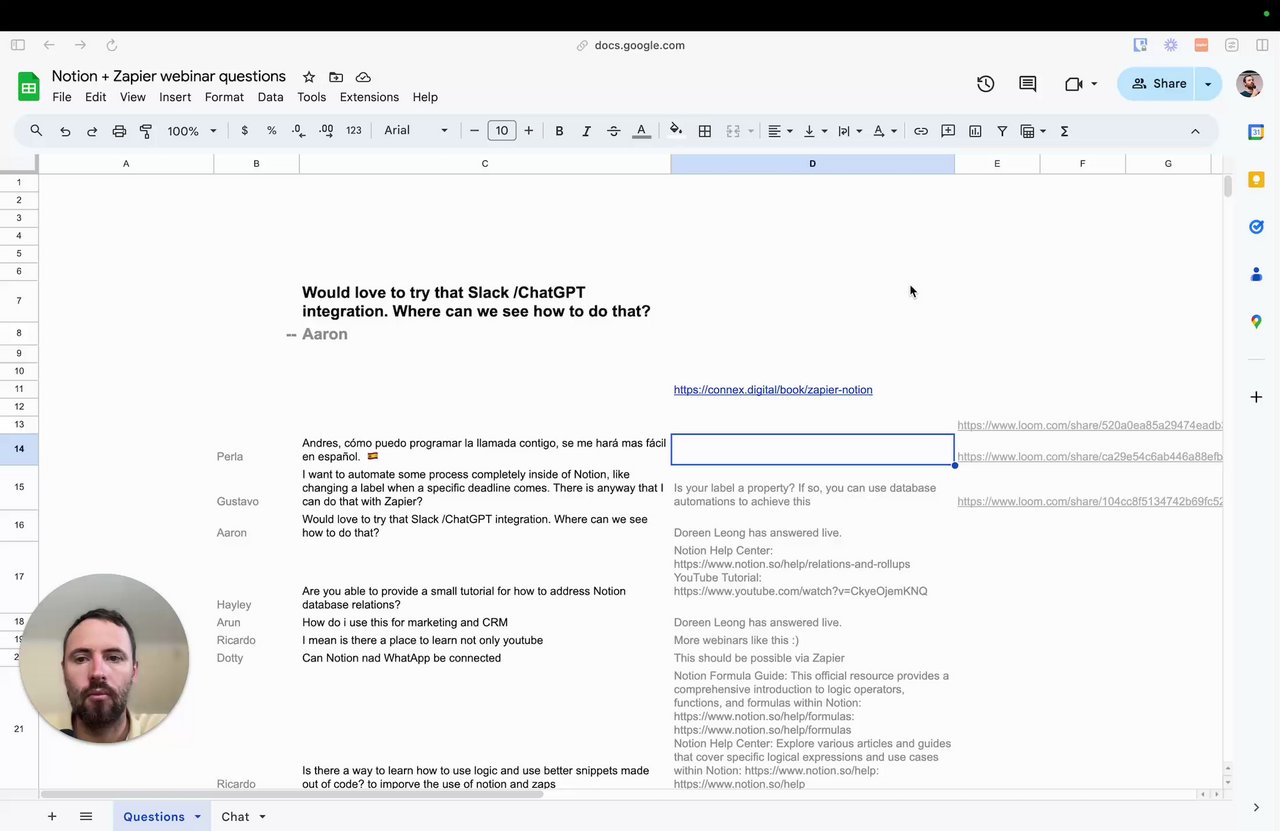The height and width of the screenshot is (831, 1280).
Task: Click the browser reload button
Action: [x=112, y=45]
